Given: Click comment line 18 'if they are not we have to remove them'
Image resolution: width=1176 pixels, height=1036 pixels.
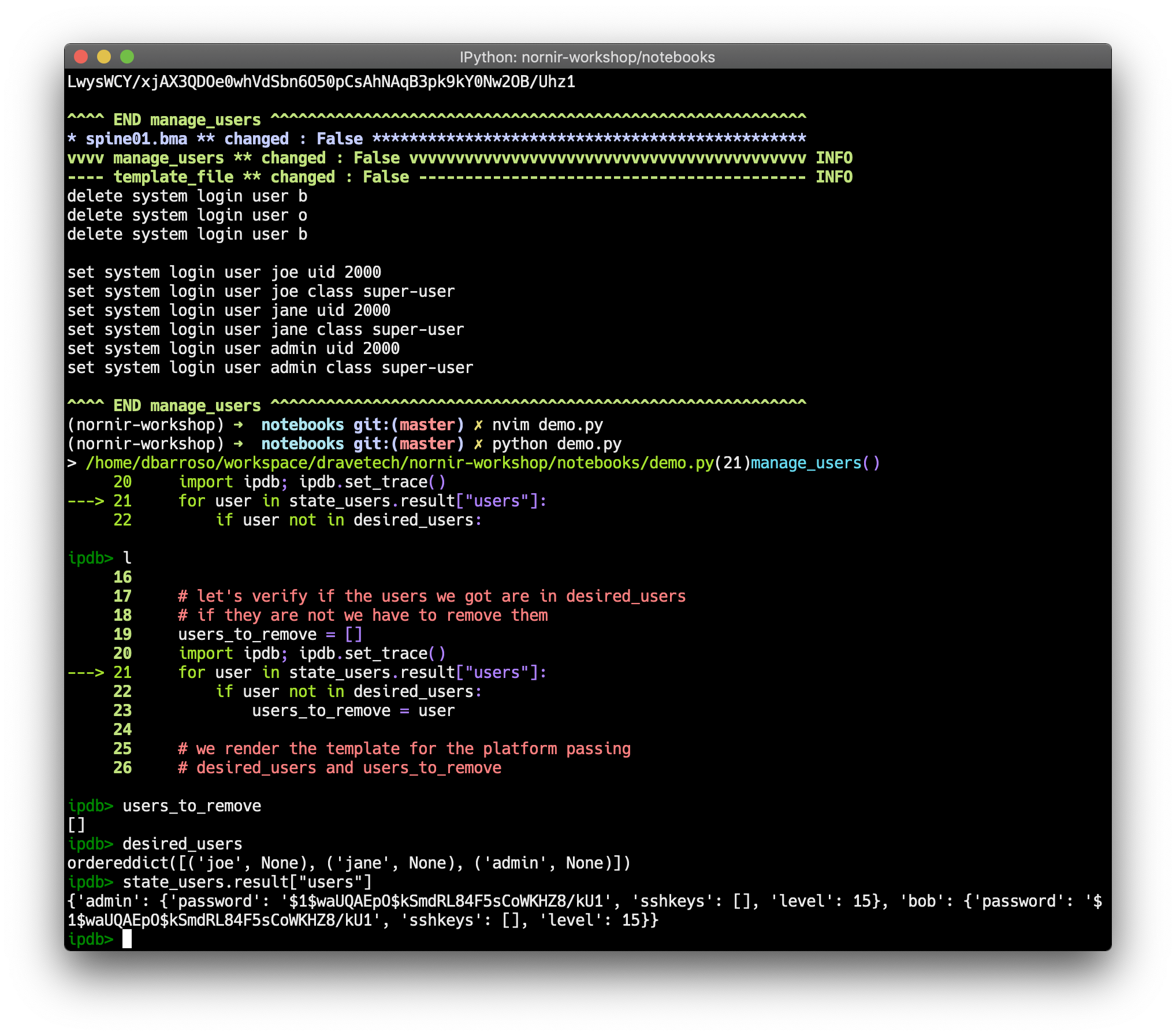Looking at the screenshot, I should pos(363,616).
